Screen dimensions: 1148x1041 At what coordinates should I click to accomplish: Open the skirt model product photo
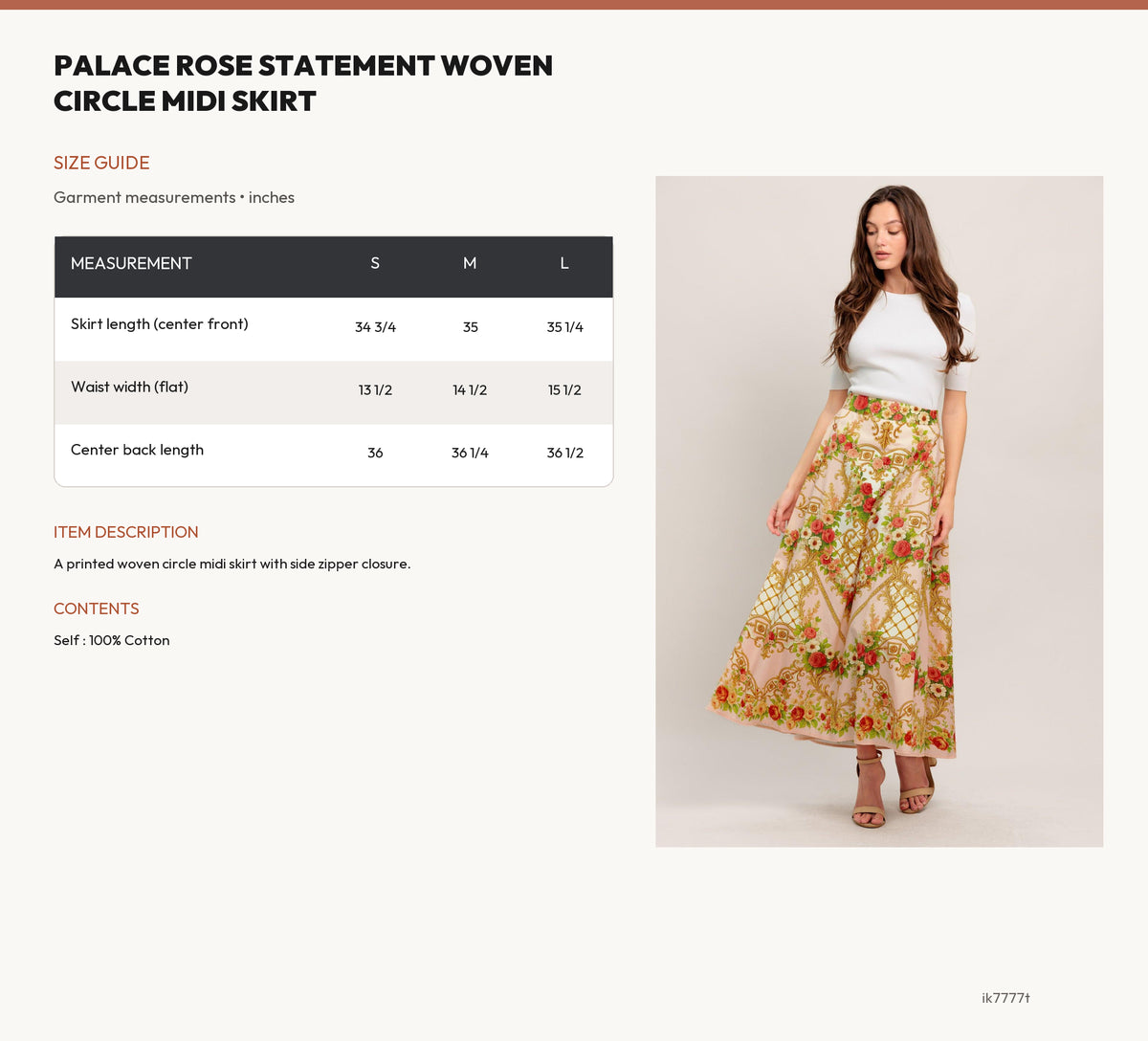coord(879,511)
